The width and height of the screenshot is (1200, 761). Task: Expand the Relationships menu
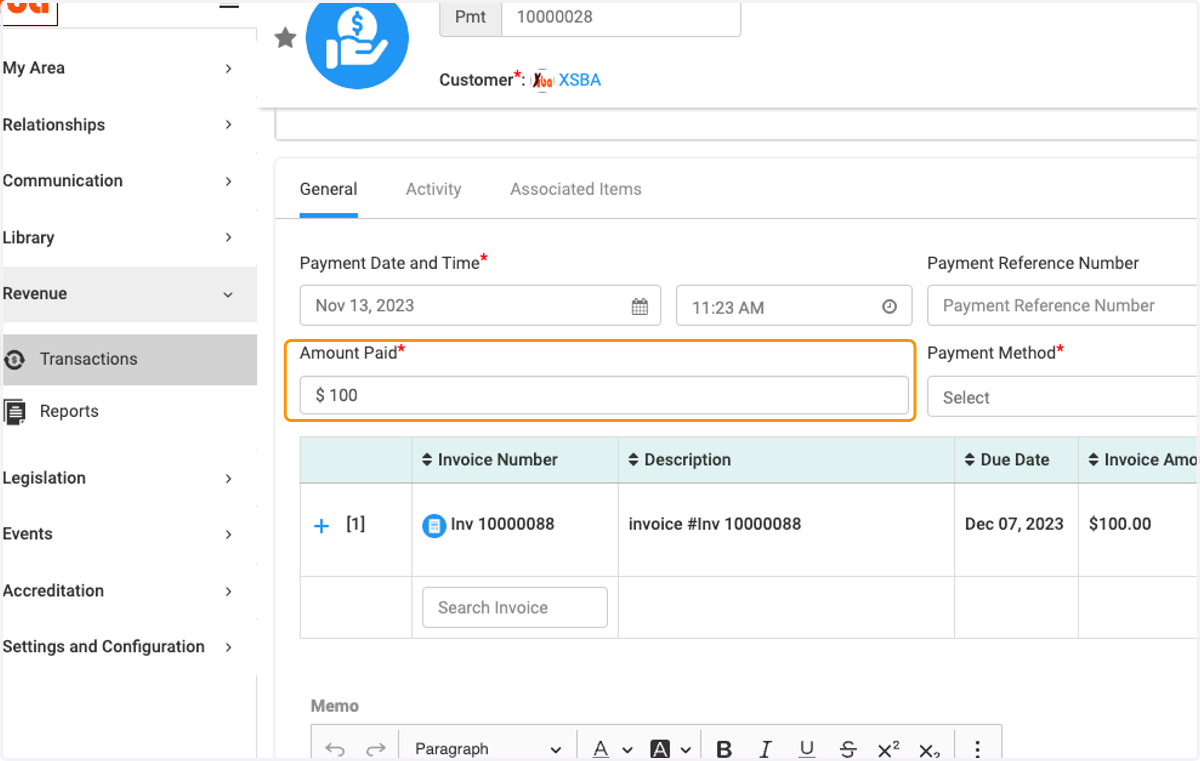coord(228,125)
